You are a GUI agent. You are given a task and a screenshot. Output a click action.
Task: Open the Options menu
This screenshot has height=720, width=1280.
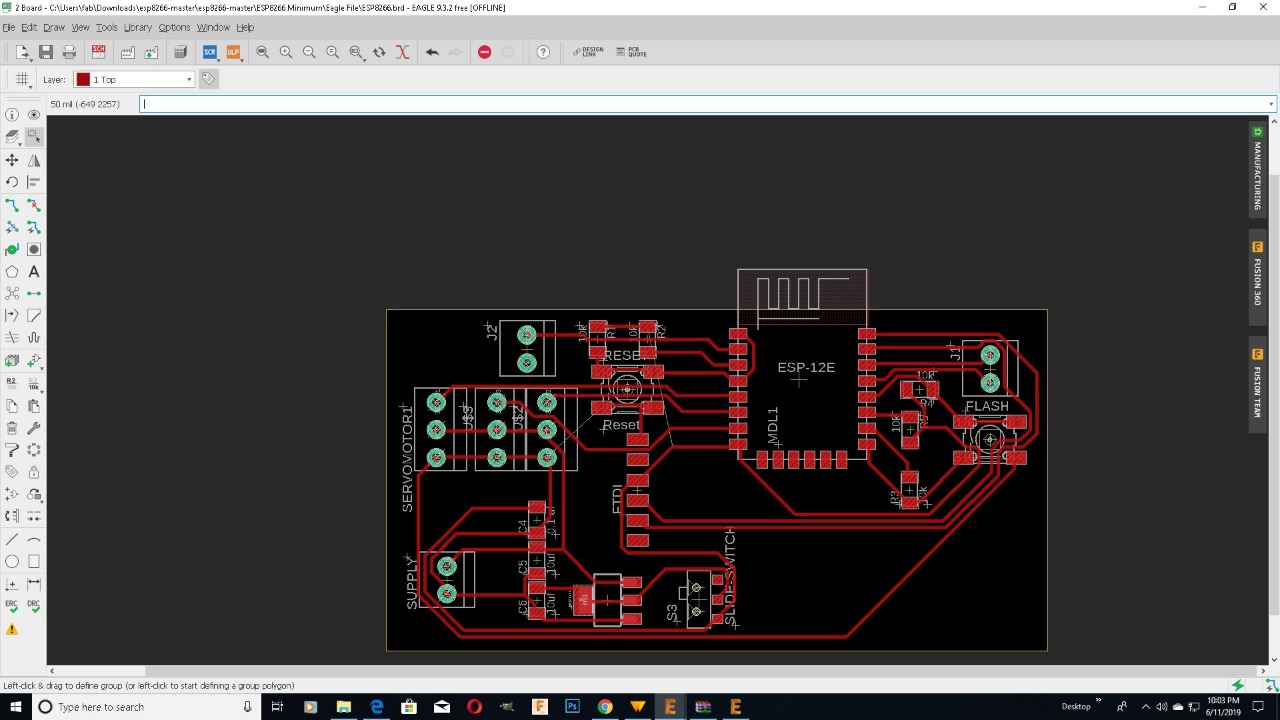[174, 27]
